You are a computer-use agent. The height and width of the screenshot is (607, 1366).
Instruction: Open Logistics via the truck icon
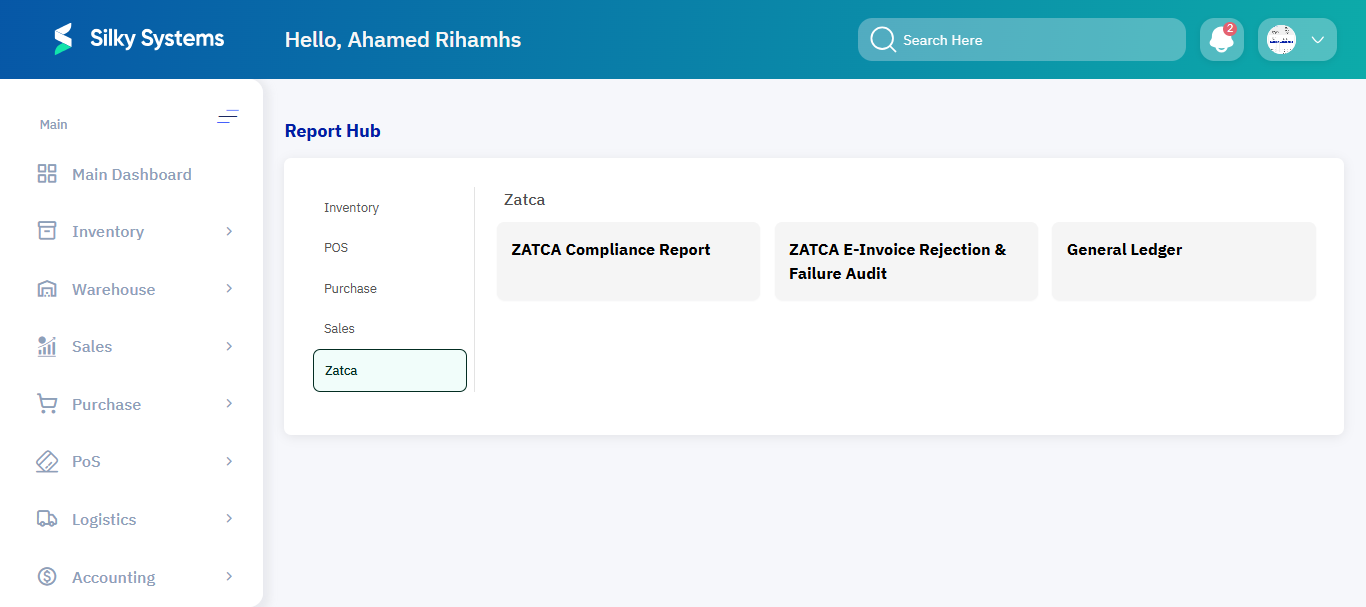[x=46, y=519]
